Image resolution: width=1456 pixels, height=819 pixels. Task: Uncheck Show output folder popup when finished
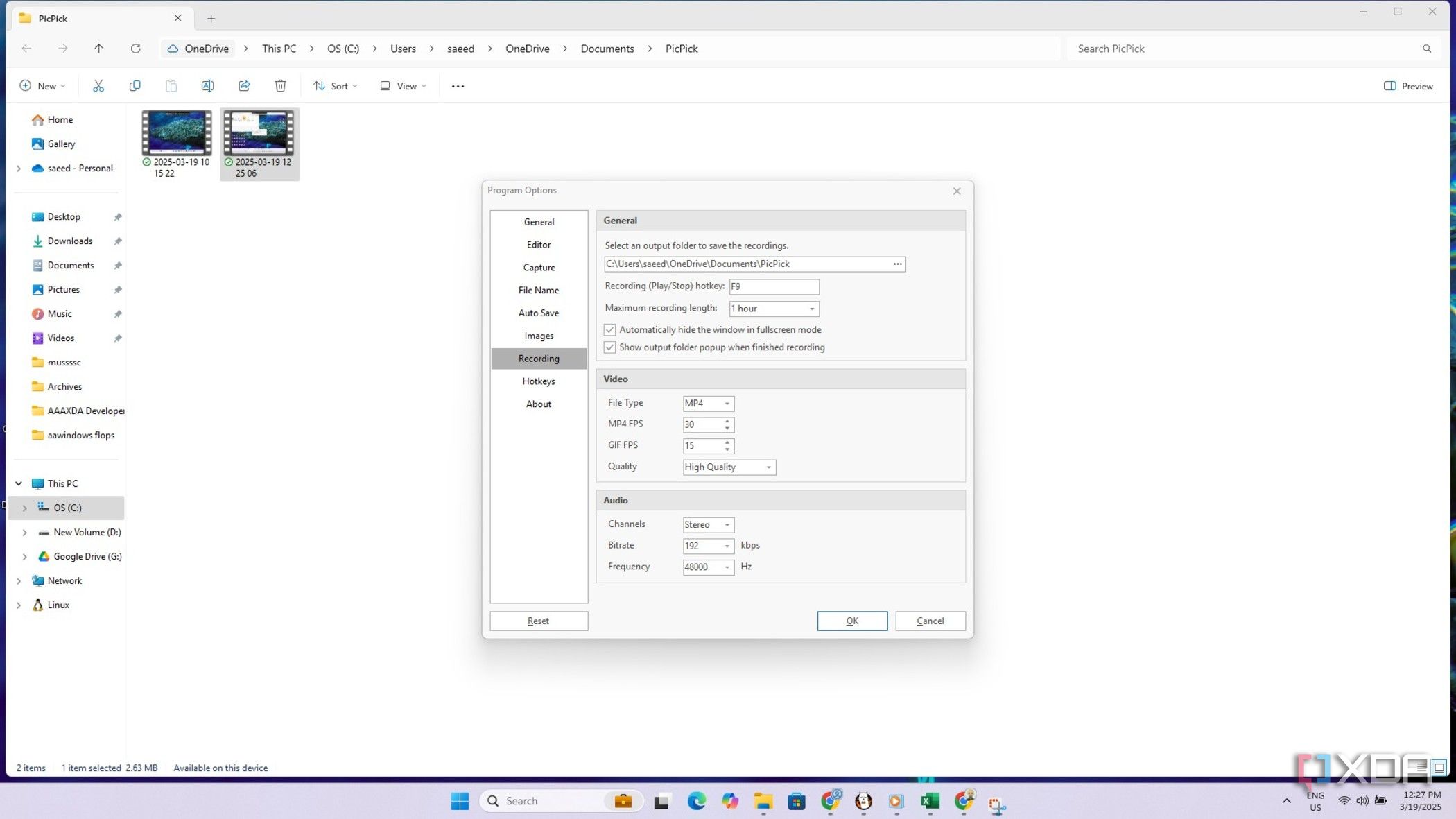pyautogui.click(x=609, y=347)
